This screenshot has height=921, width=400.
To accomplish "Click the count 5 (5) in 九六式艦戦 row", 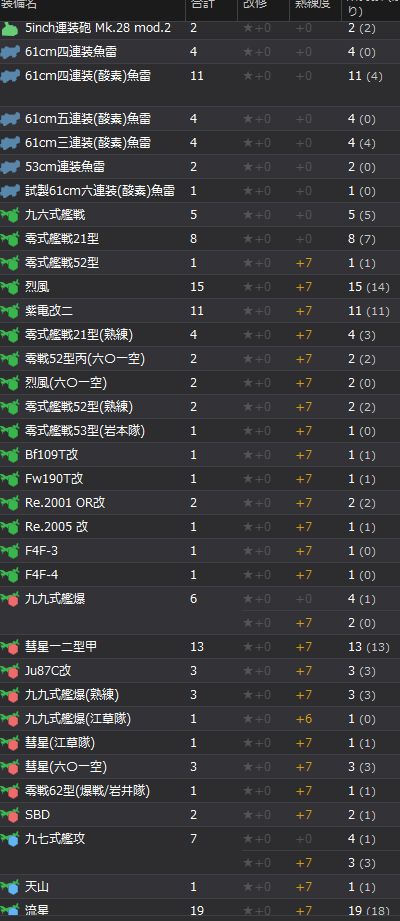I will (x=361, y=216).
